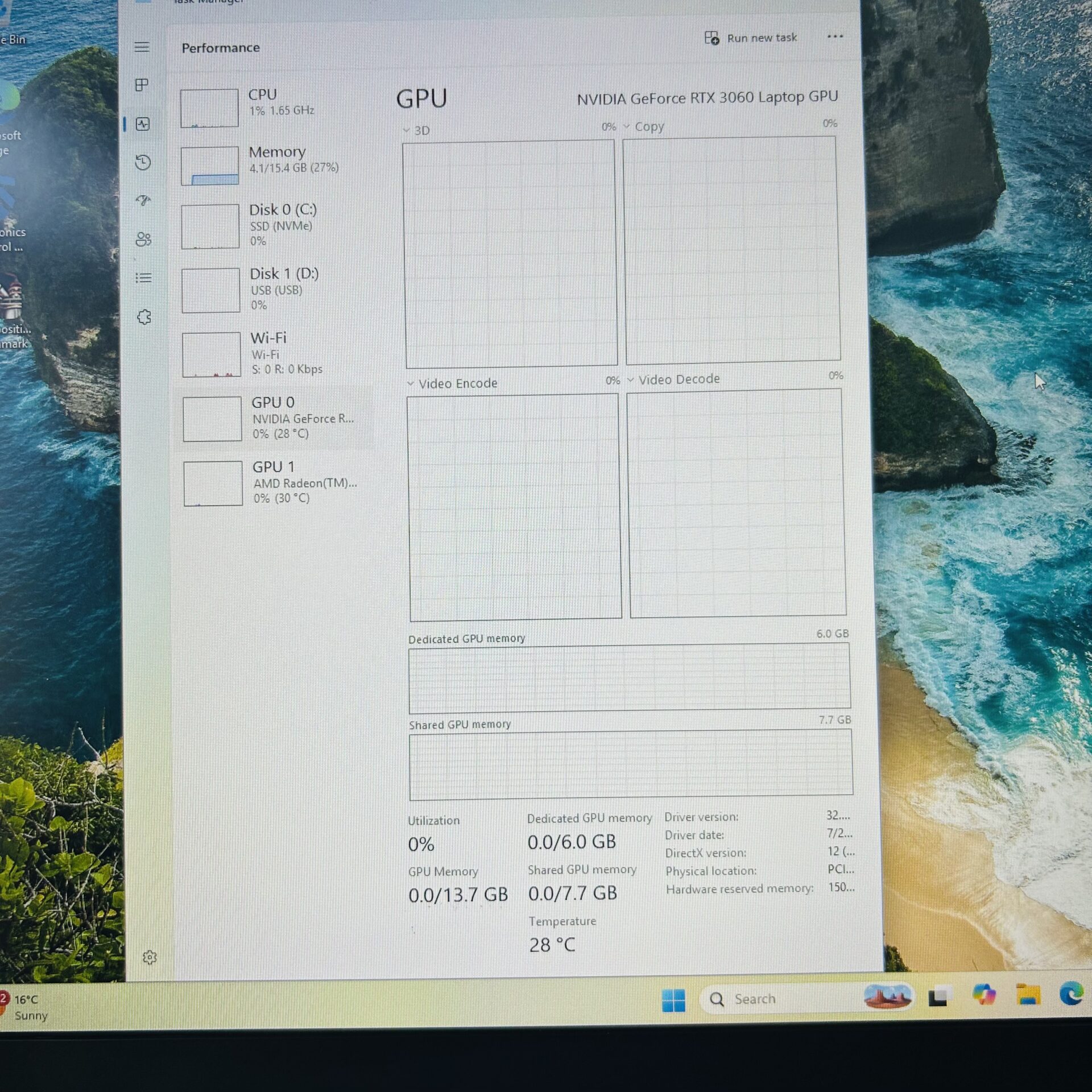Open the three-dot more options menu
The width and height of the screenshot is (1092, 1092).
click(835, 36)
